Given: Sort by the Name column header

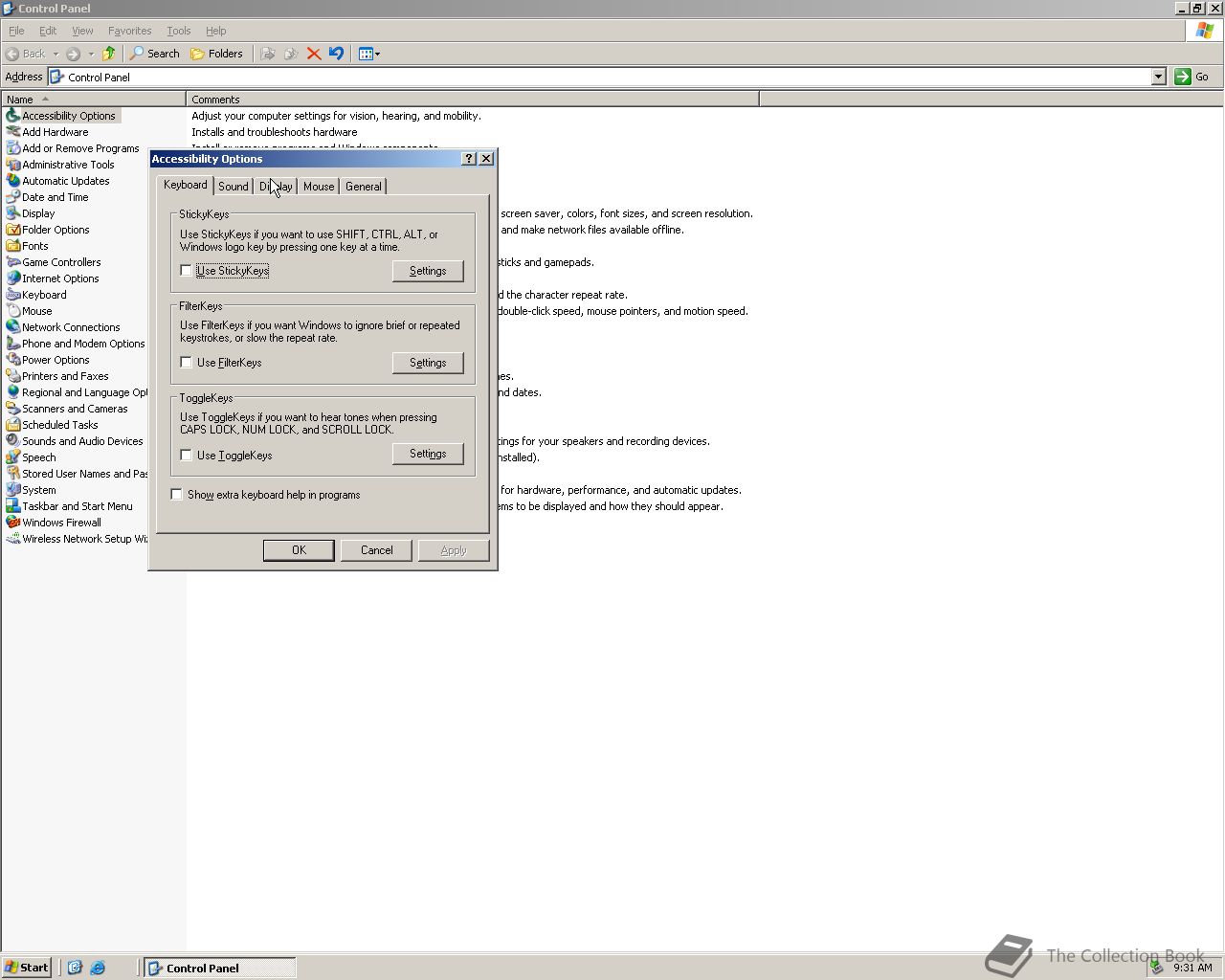Looking at the screenshot, I should coord(94,99).
